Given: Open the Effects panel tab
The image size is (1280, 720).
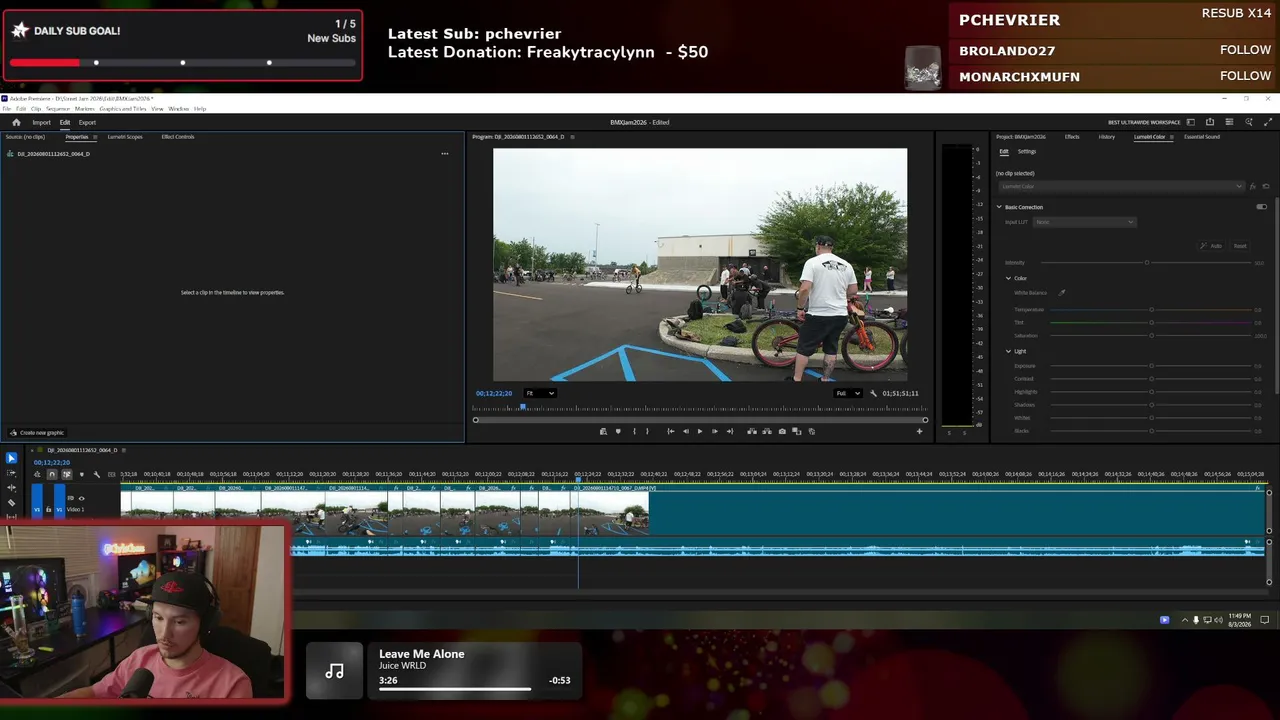Looking at the screenshot, I should (1072, 137).
